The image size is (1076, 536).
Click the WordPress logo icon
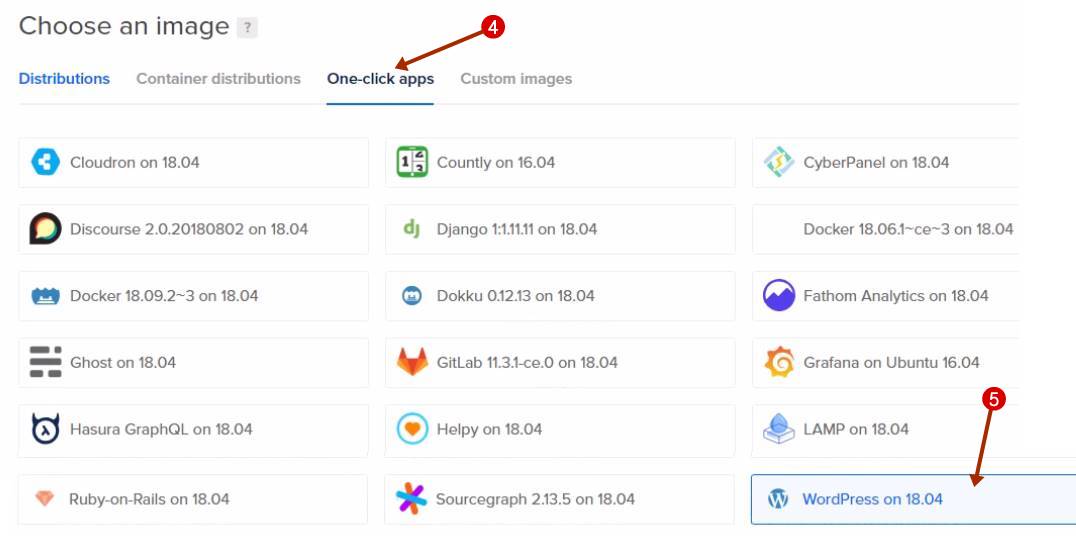tap(777, 498)
